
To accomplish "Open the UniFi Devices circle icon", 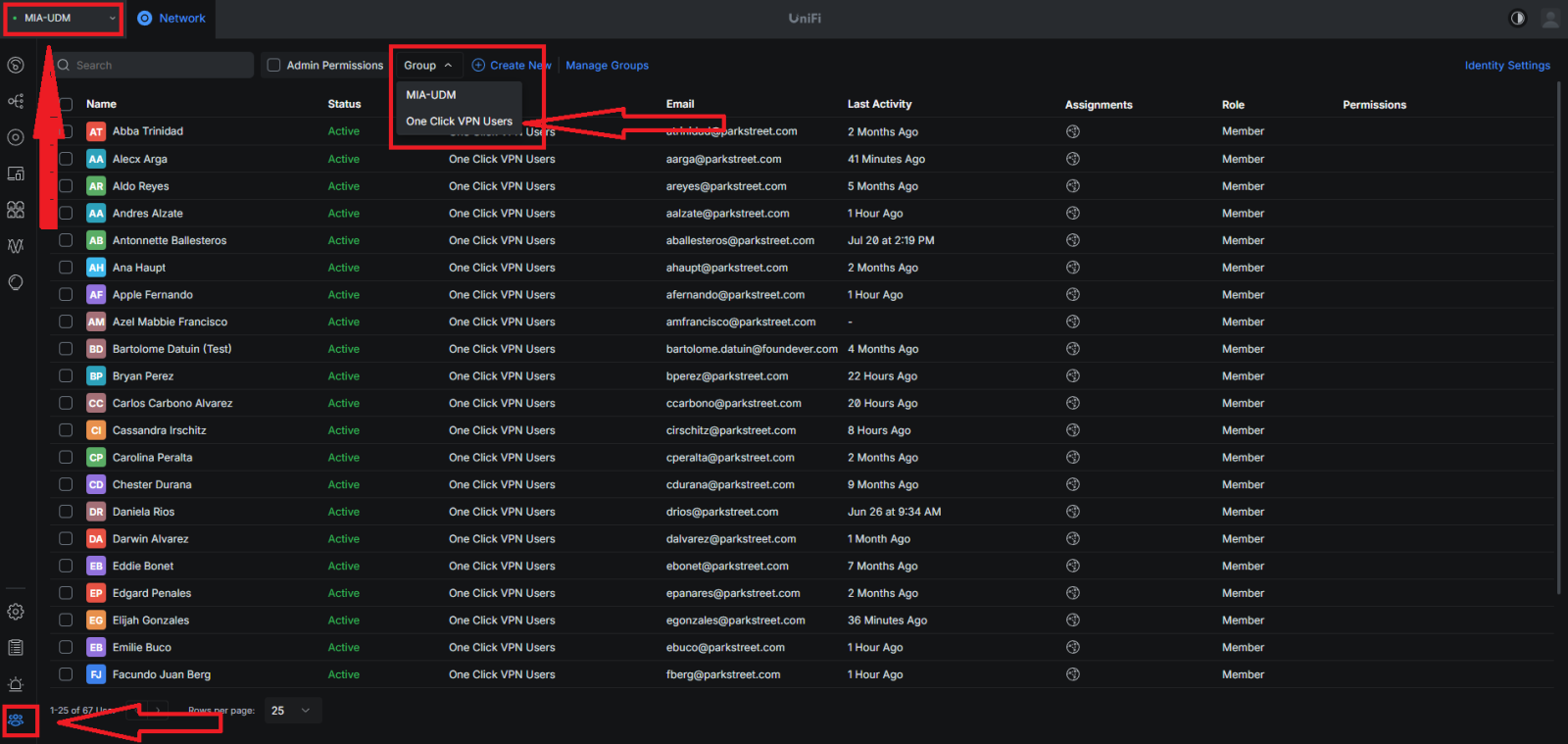I will pyautogui.click(x=16, y=138).
